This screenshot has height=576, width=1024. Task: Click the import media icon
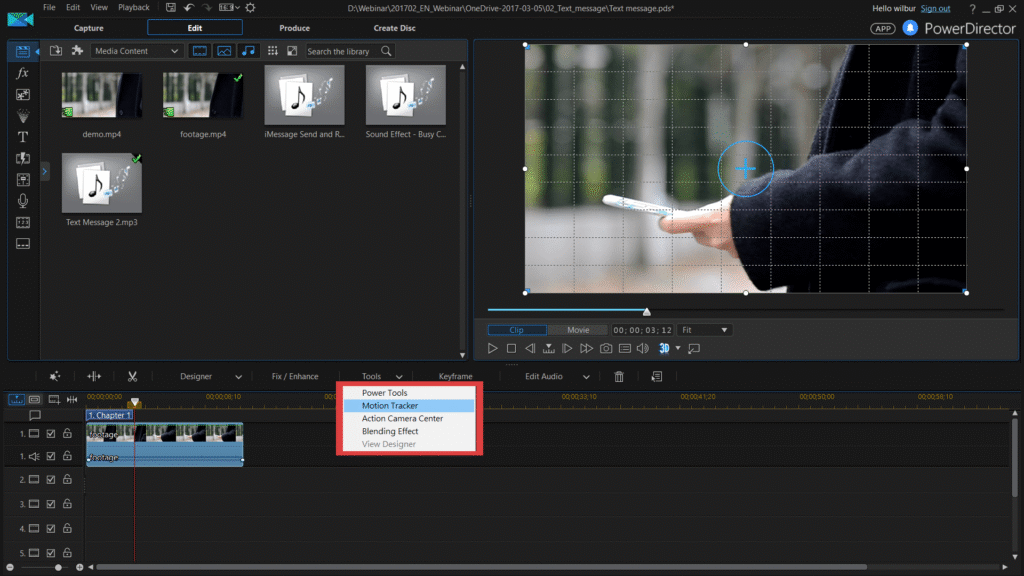tap(56, 51)
